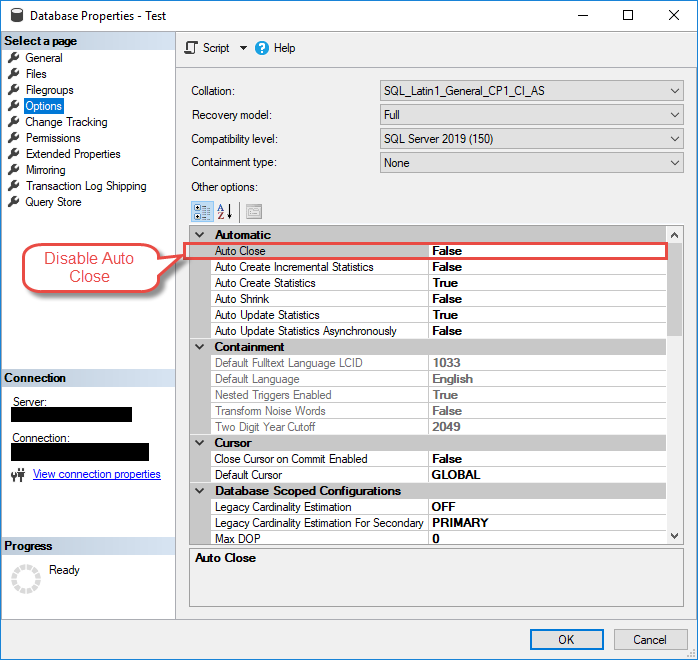Image resolution: width=698 pixels, height=660 pixels.
Task: Select the Query Store page
Action: pos(53,202)
